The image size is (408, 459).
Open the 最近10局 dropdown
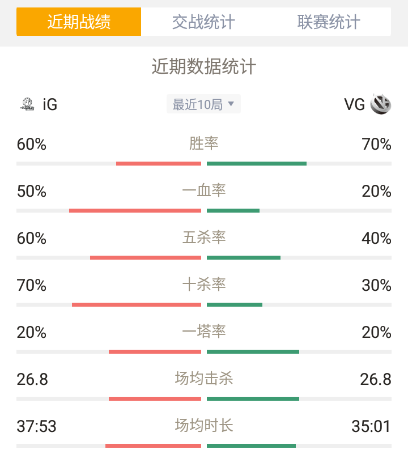[x=204, y=104]
